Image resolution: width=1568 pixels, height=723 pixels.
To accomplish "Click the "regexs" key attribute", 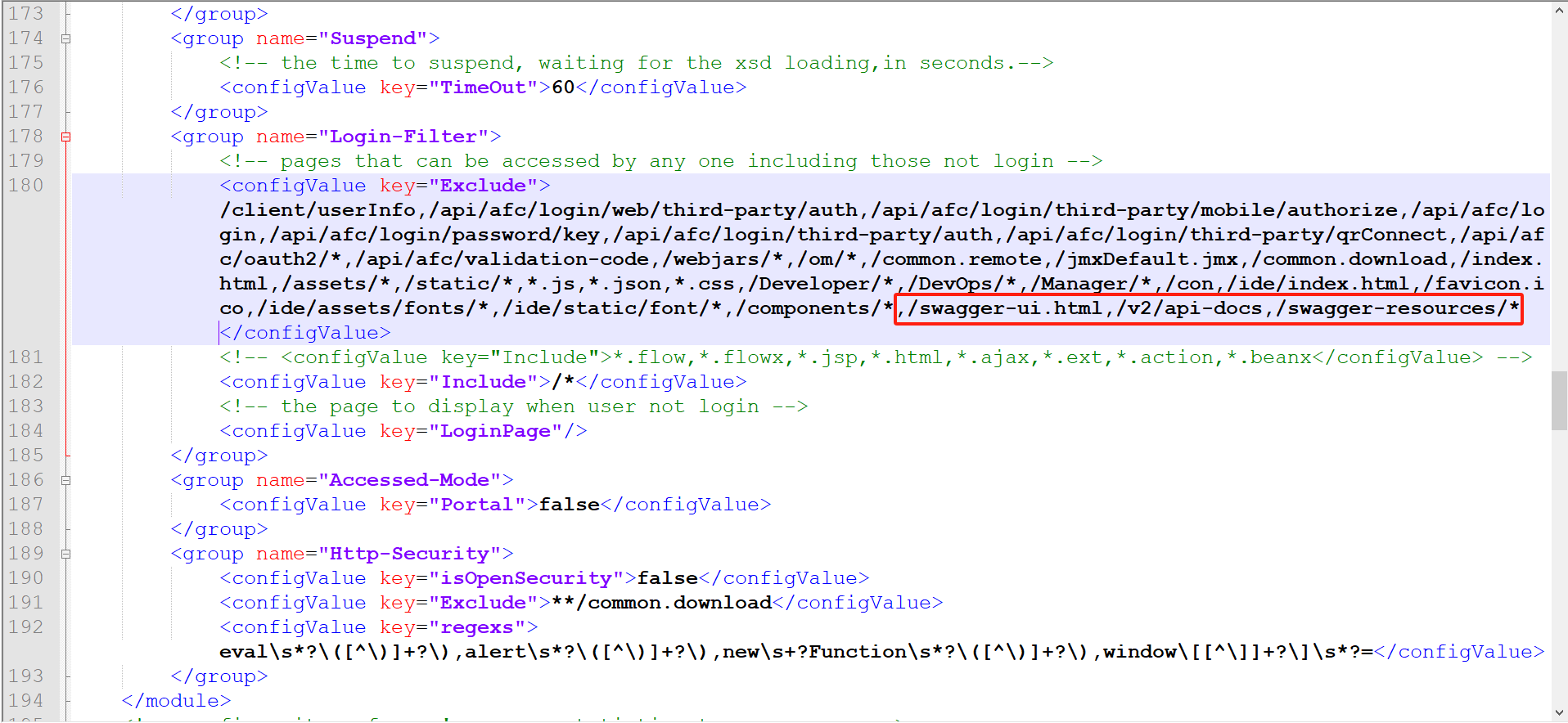I will point(477,627).
